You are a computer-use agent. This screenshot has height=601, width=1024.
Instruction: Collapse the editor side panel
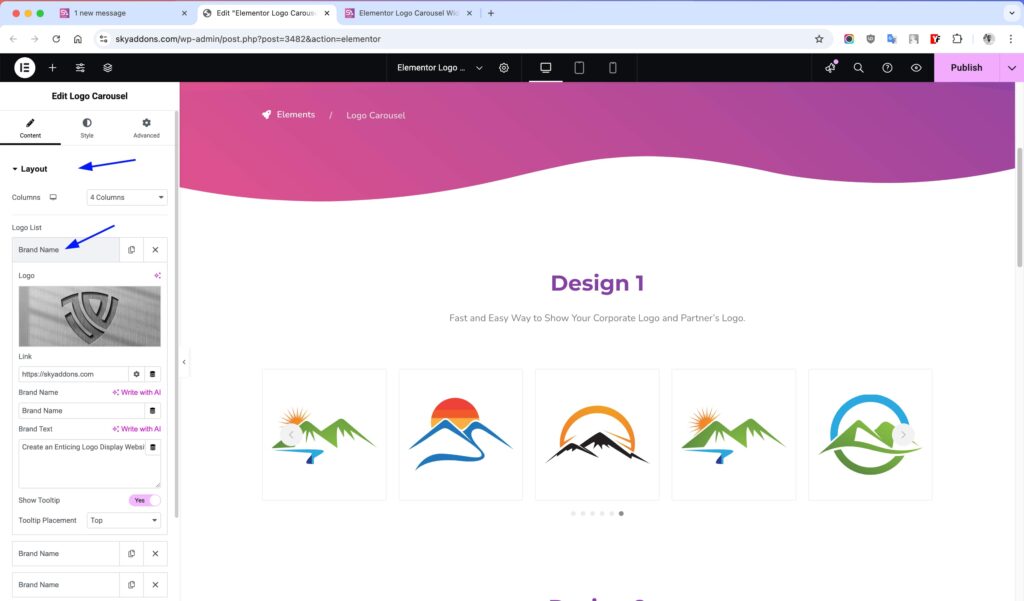point(184,361)
